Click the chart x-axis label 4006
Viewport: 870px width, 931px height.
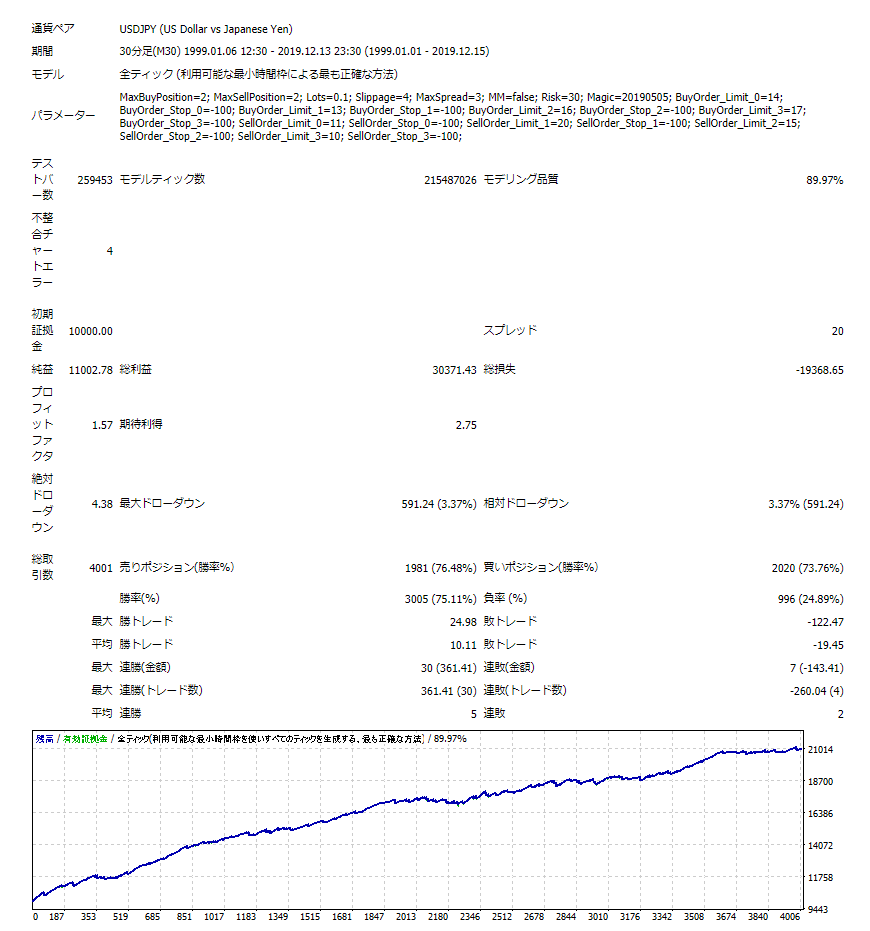click(790, 917)
